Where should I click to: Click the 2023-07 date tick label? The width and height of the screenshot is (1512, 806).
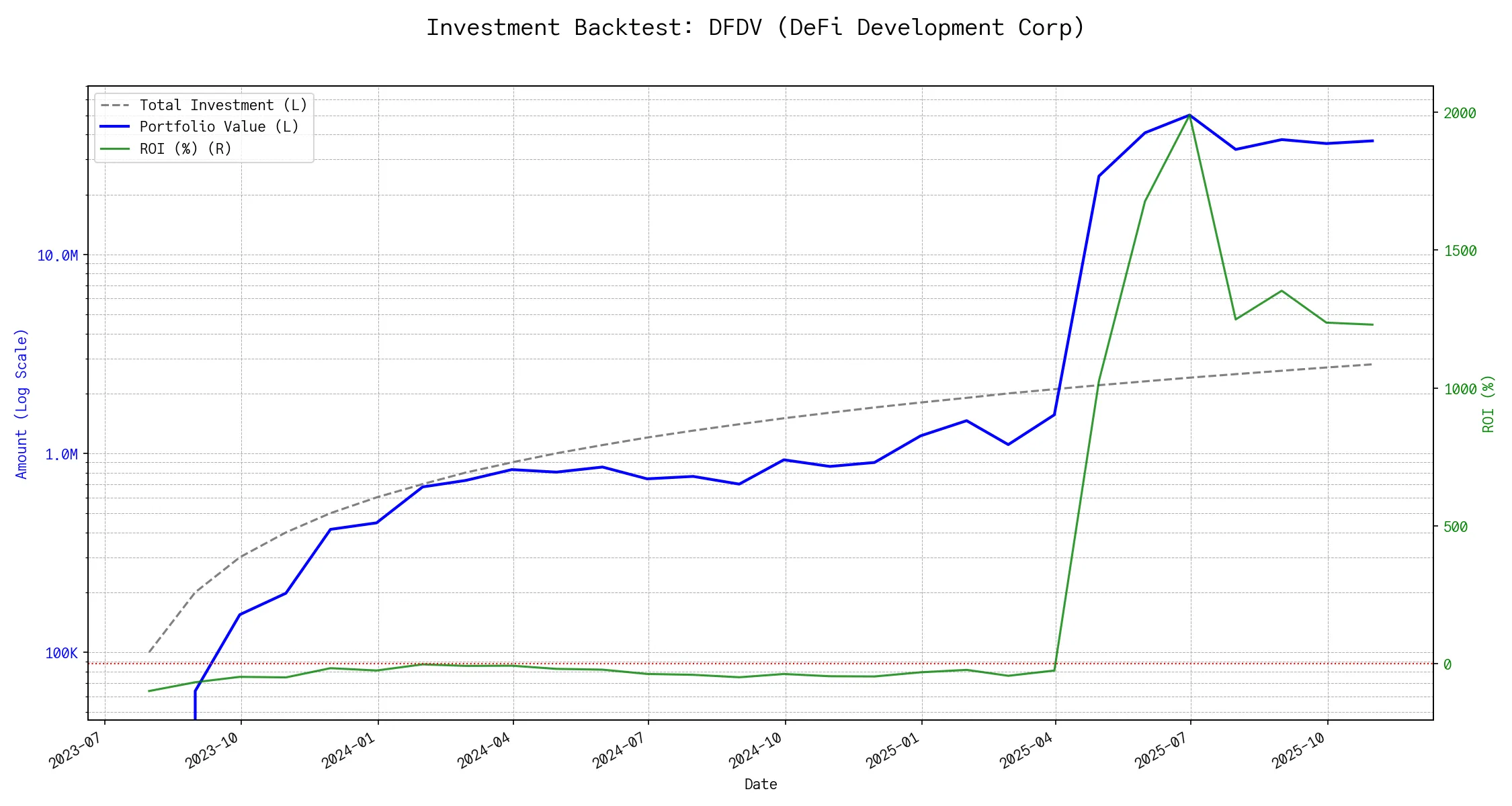pyautogui.click(x=75, y=750)
